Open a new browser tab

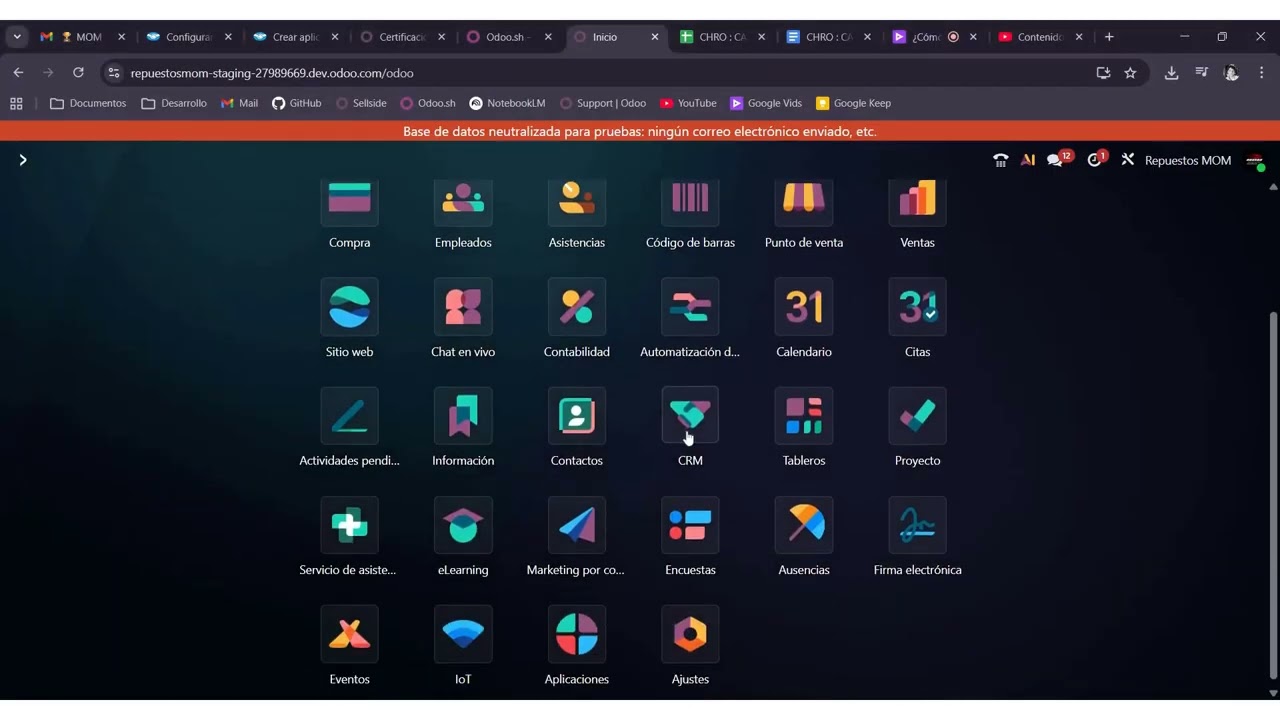[x=1109, y=37]
